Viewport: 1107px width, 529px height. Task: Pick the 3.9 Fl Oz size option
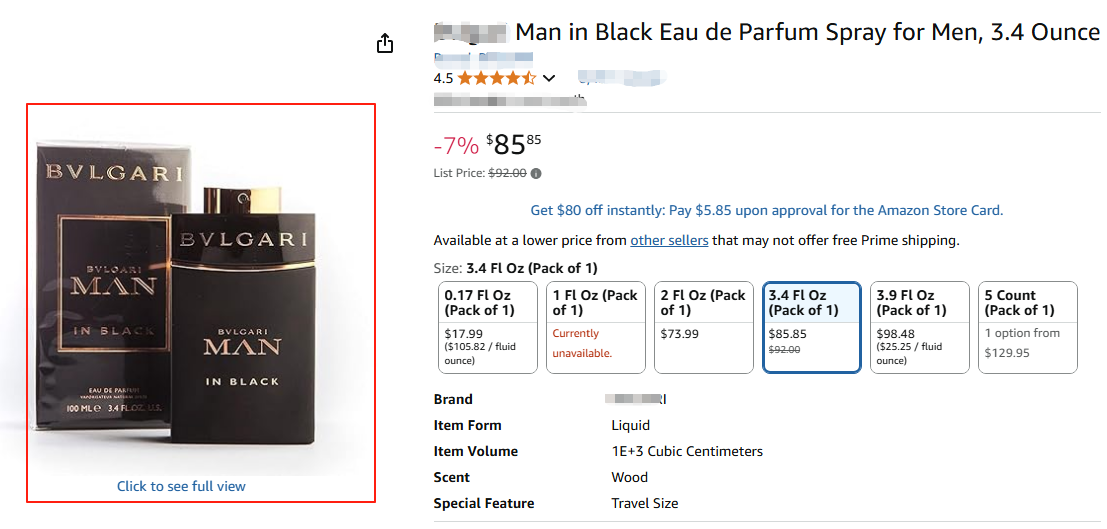[x=919, y=327]
